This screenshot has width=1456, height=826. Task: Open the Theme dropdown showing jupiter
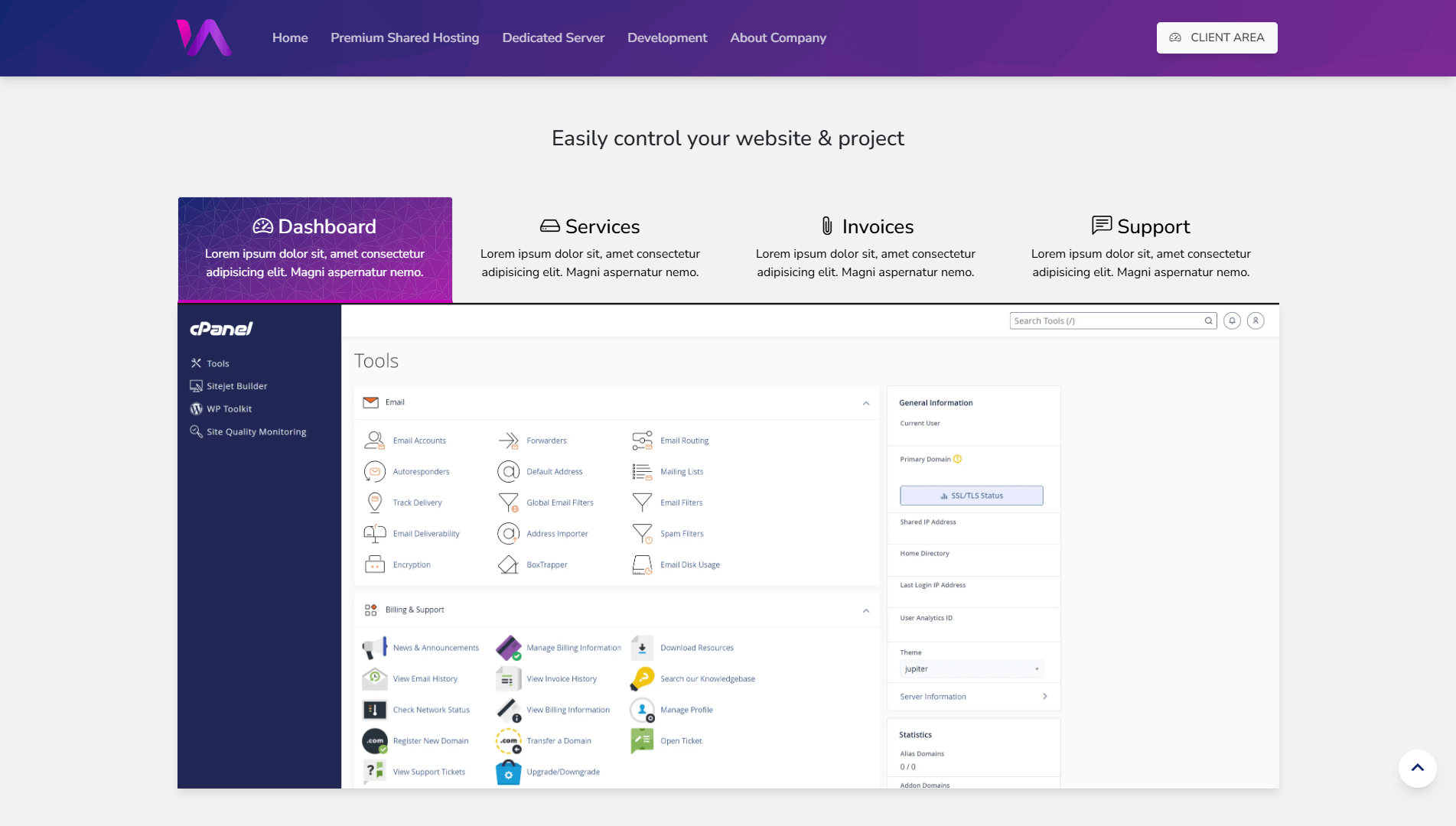(x=972, y=669)
